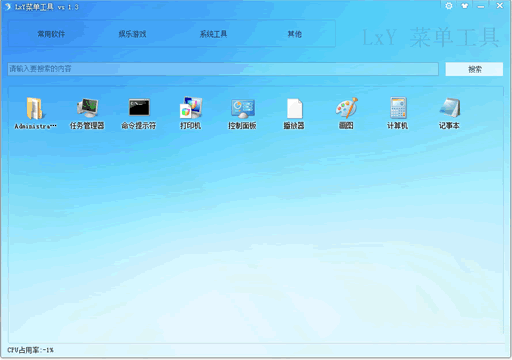Minimize the LxY菜单工具 window
The width and height of the screenshot is (512, 360).
click(481, 6)
